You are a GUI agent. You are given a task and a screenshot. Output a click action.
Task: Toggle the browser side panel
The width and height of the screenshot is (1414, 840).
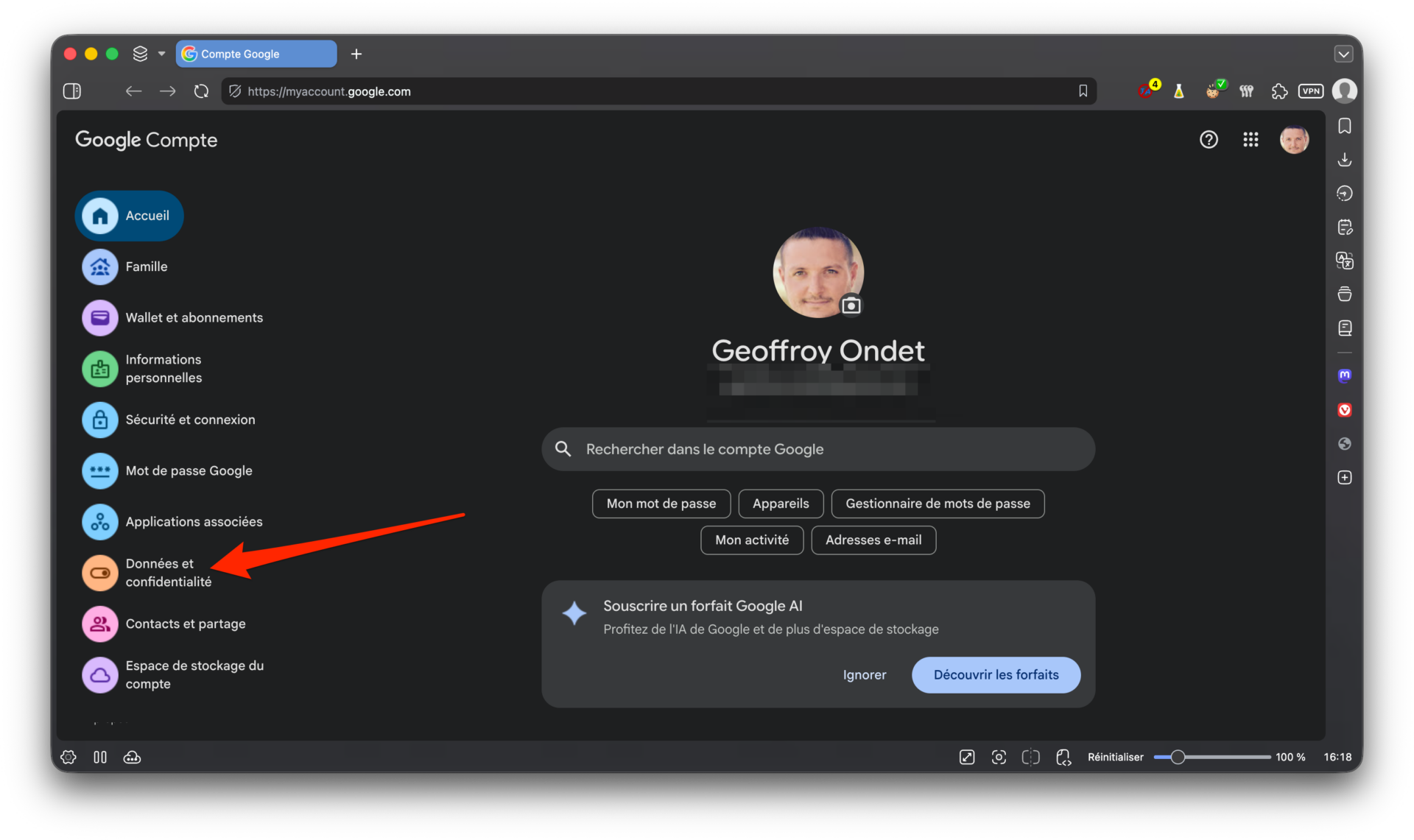click(72, 91)
